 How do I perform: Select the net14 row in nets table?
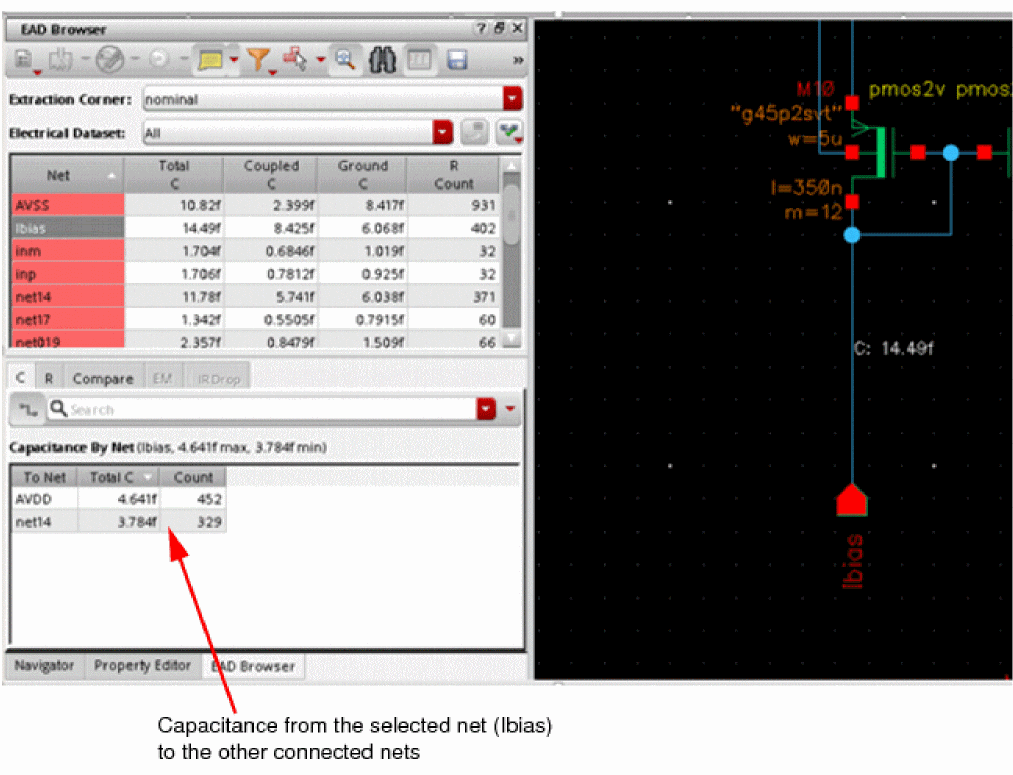click(67, 296)
